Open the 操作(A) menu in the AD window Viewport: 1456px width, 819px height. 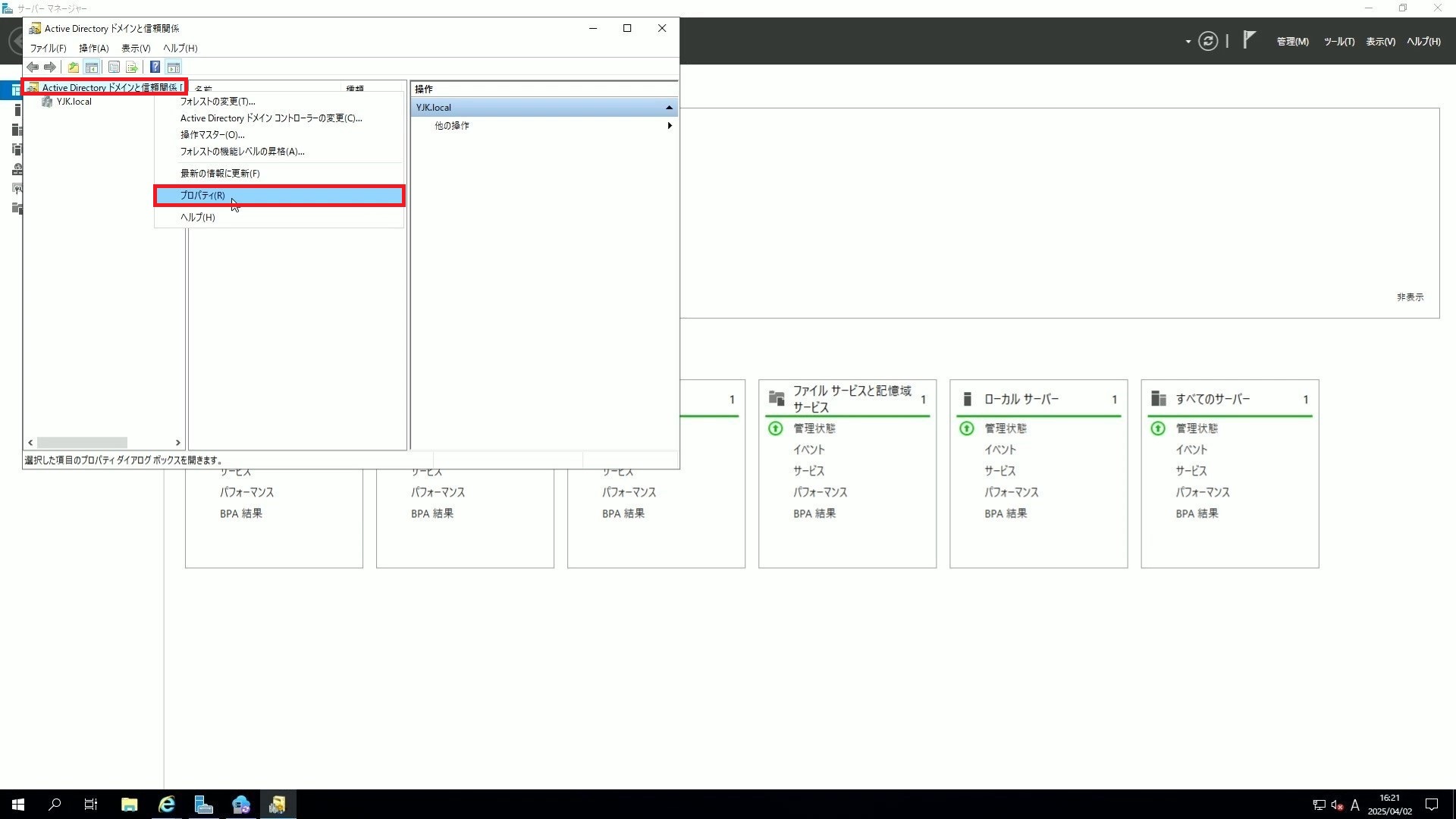94,48
